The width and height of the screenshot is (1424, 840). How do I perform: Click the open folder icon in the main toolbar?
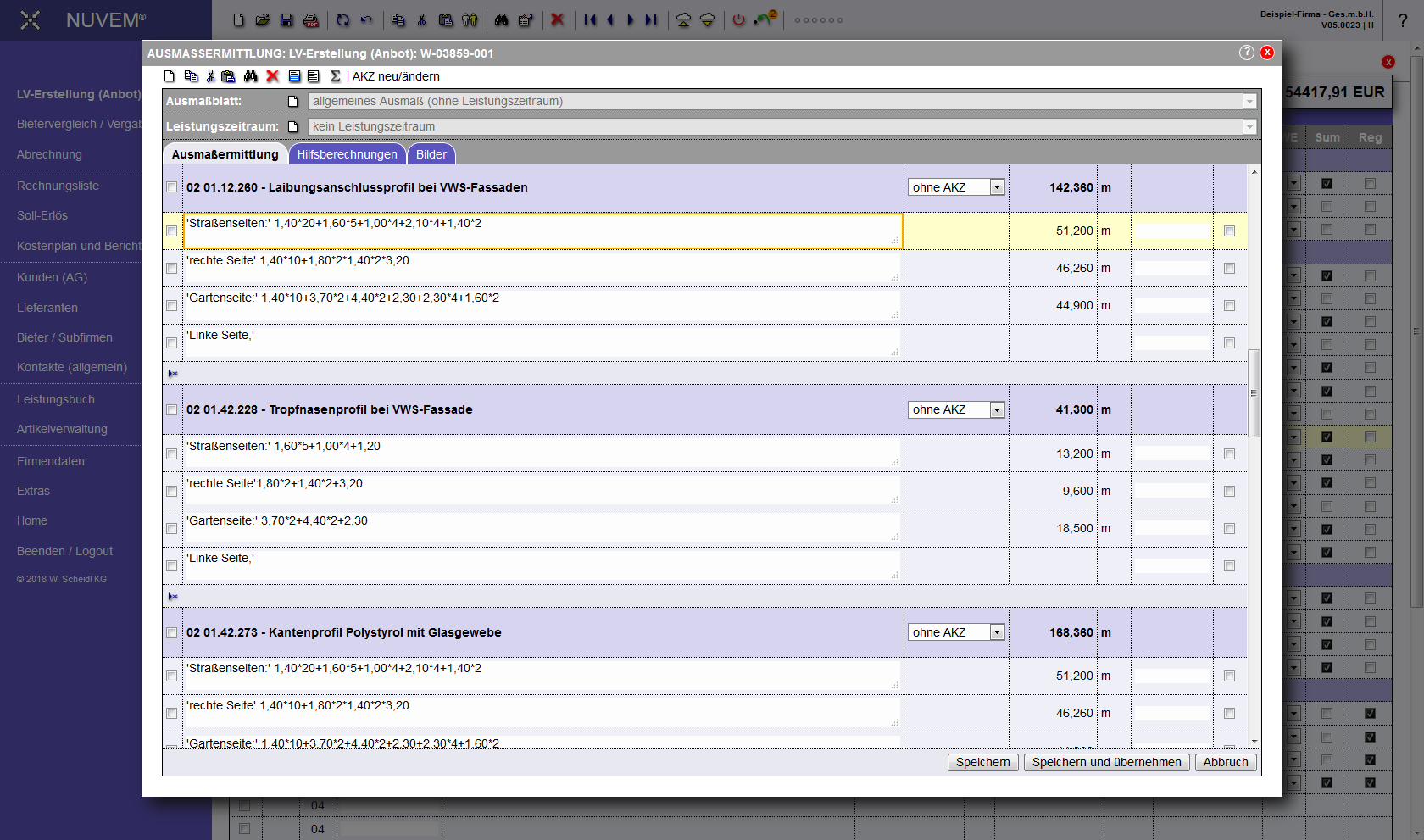(x=263, y=19)
